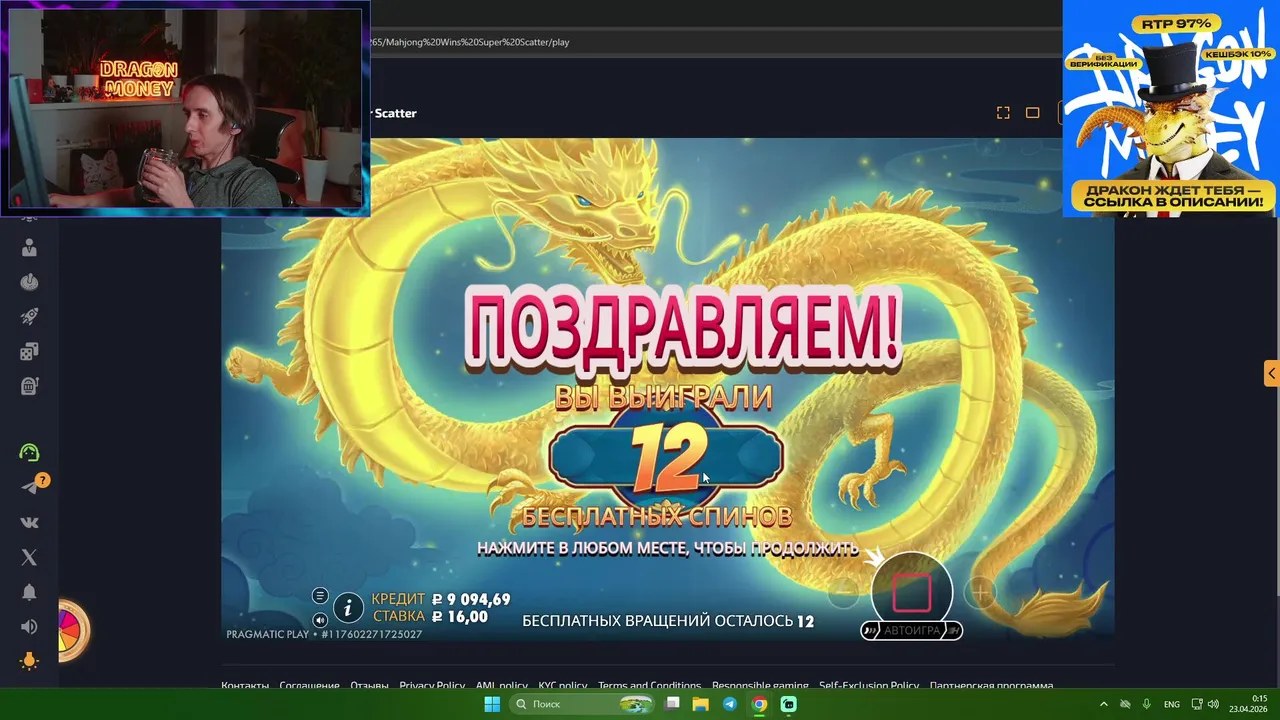The width and height of the screenshot is (1280, 720).
Task: Click the browser address bar URL
Action: click(x=470, y=42)
